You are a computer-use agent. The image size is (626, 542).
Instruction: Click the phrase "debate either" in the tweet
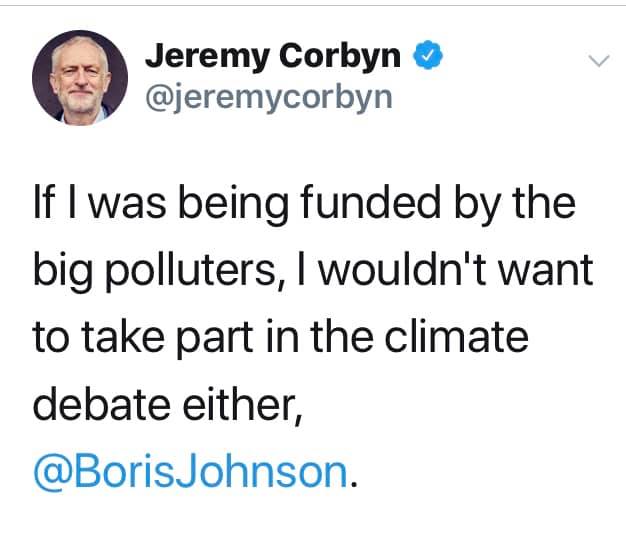click(x=165, y=402)
